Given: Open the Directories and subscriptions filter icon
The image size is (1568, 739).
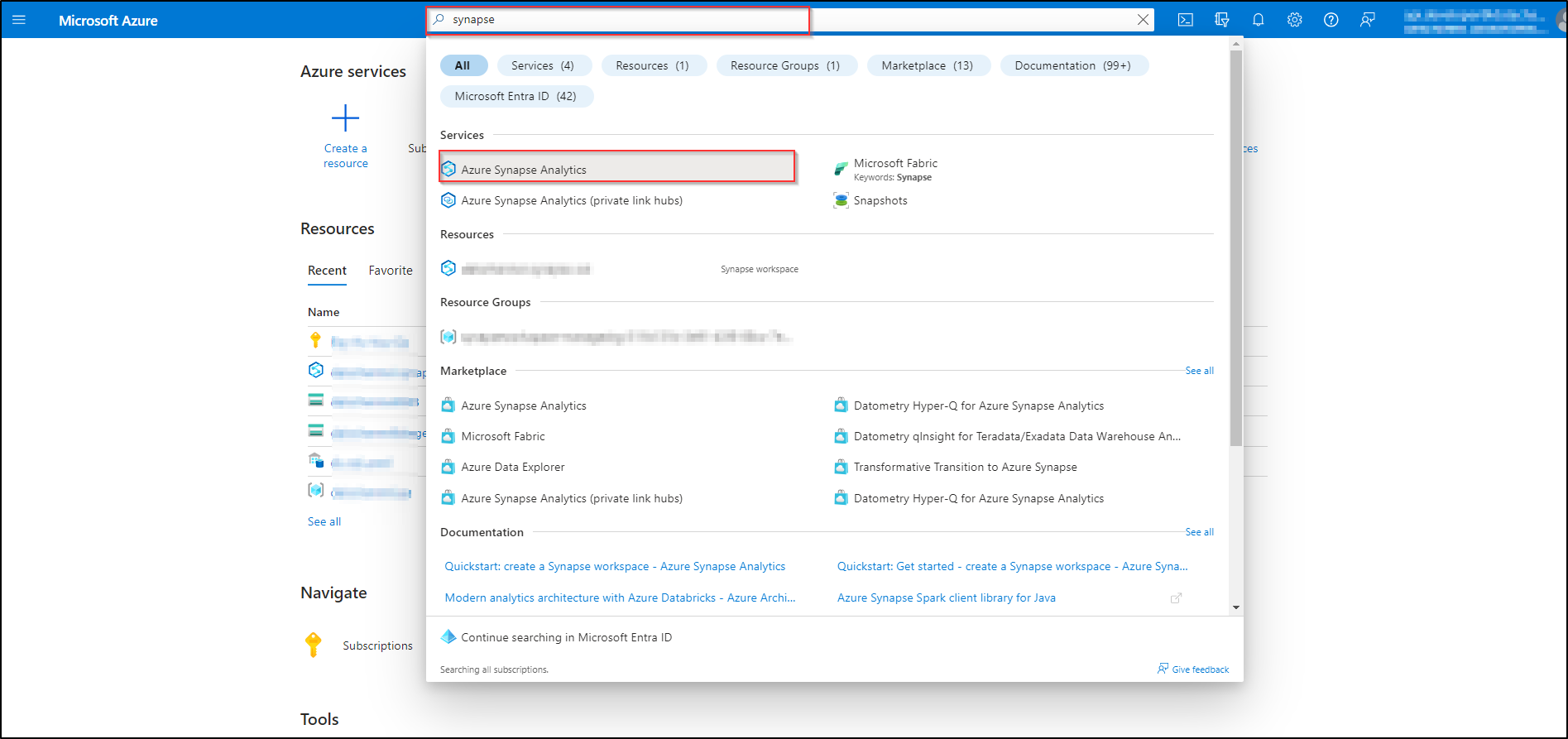Looking at the screenshot, I should pyautogui.click(x=1222, y=20).
